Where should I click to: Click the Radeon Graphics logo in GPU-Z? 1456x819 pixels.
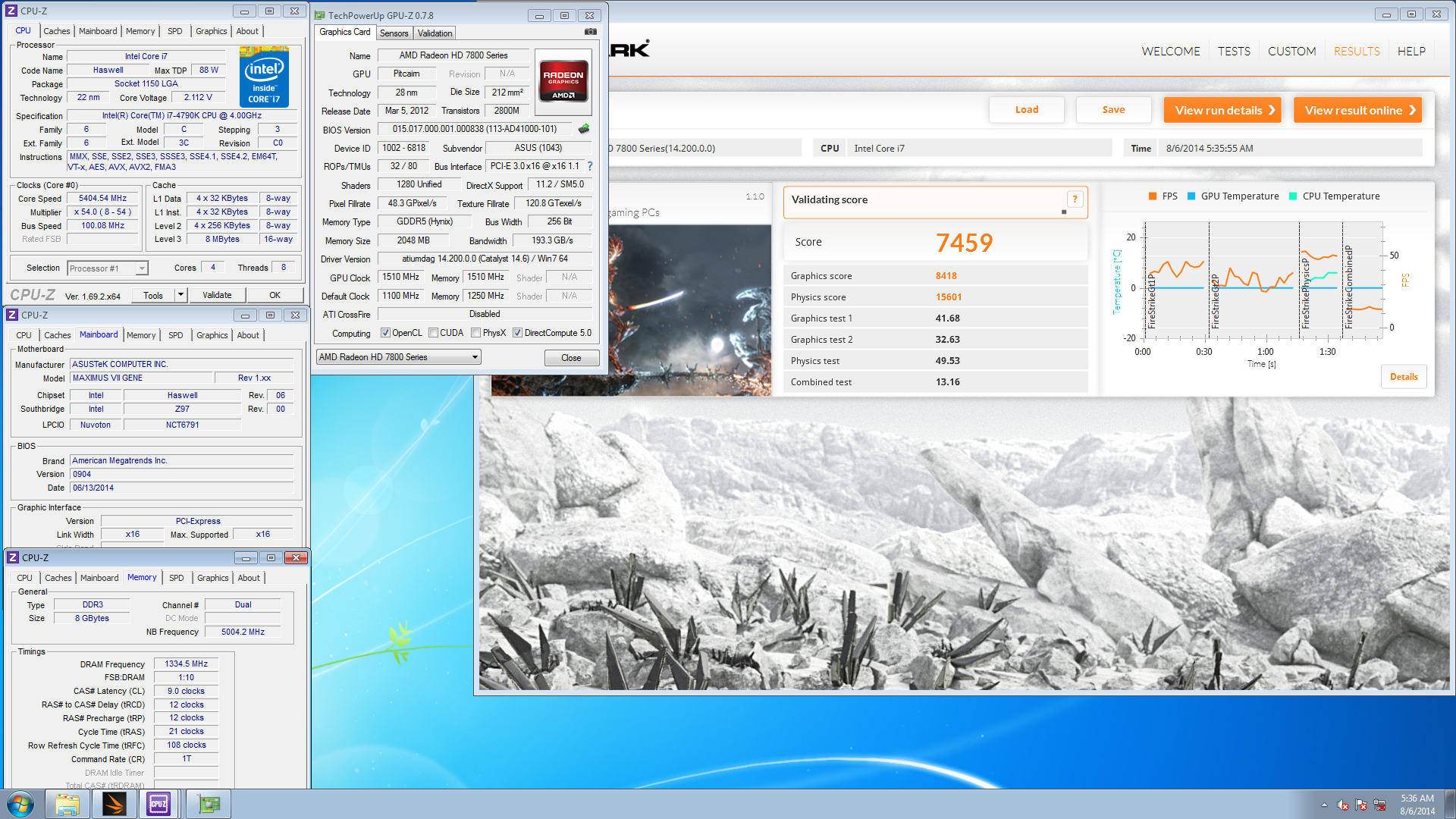[x=563, y=82]
